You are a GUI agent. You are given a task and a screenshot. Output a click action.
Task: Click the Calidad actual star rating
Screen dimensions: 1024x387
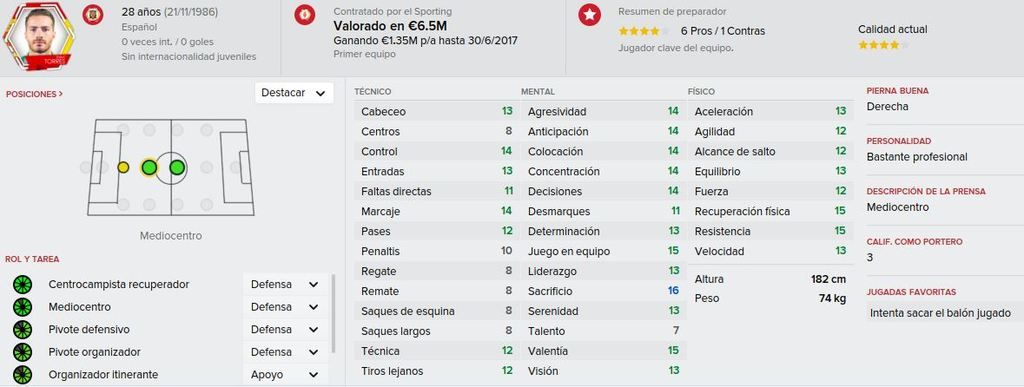tap(883, 45)
